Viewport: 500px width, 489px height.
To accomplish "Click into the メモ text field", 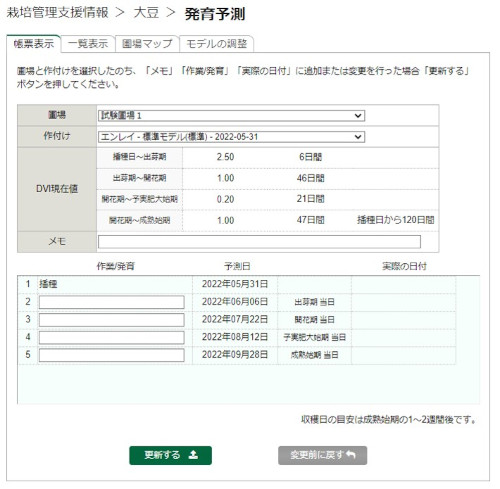I will click(259, 242).
